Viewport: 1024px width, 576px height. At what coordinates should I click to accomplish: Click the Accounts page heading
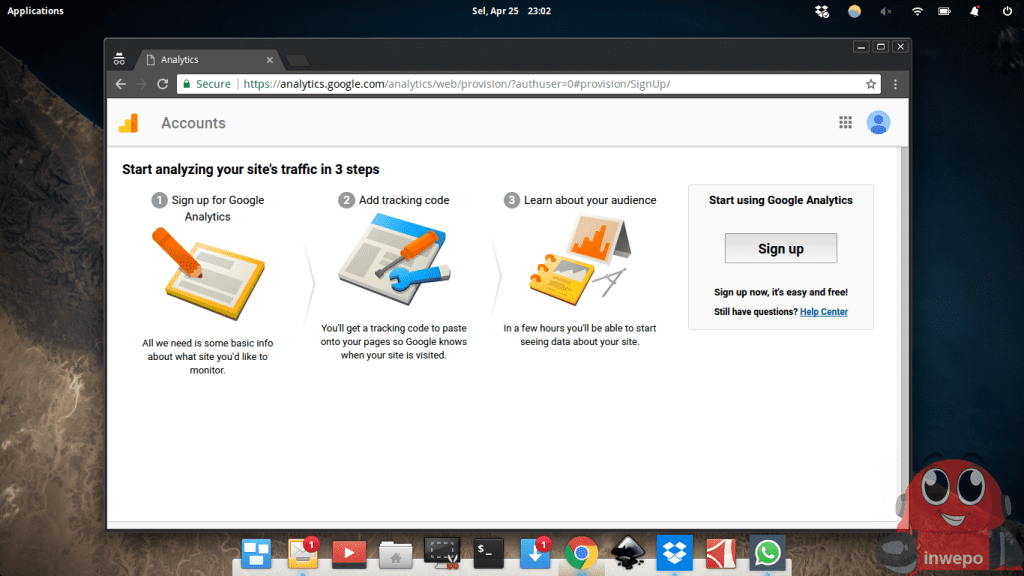(193, 123)
